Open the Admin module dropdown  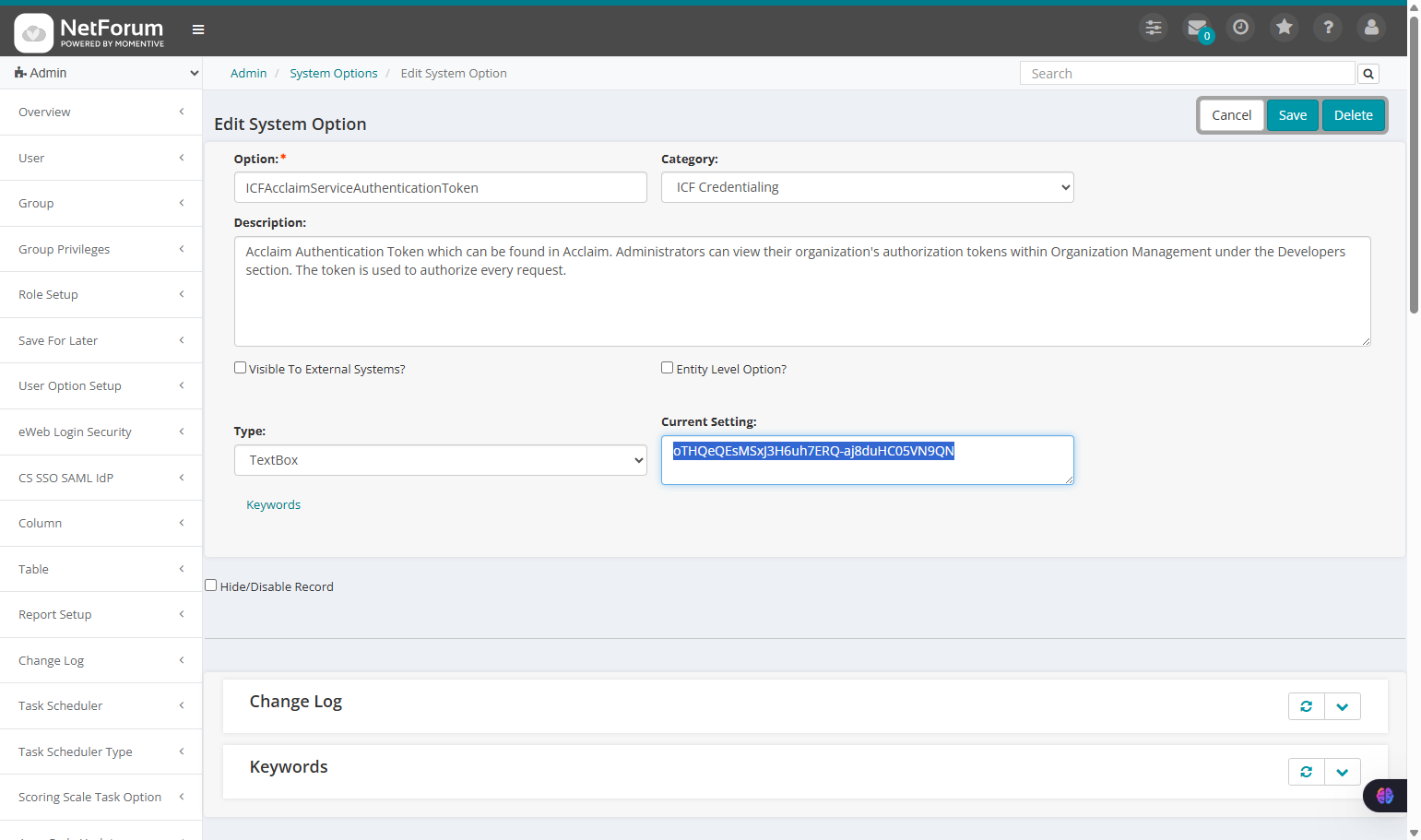[101, 73]
